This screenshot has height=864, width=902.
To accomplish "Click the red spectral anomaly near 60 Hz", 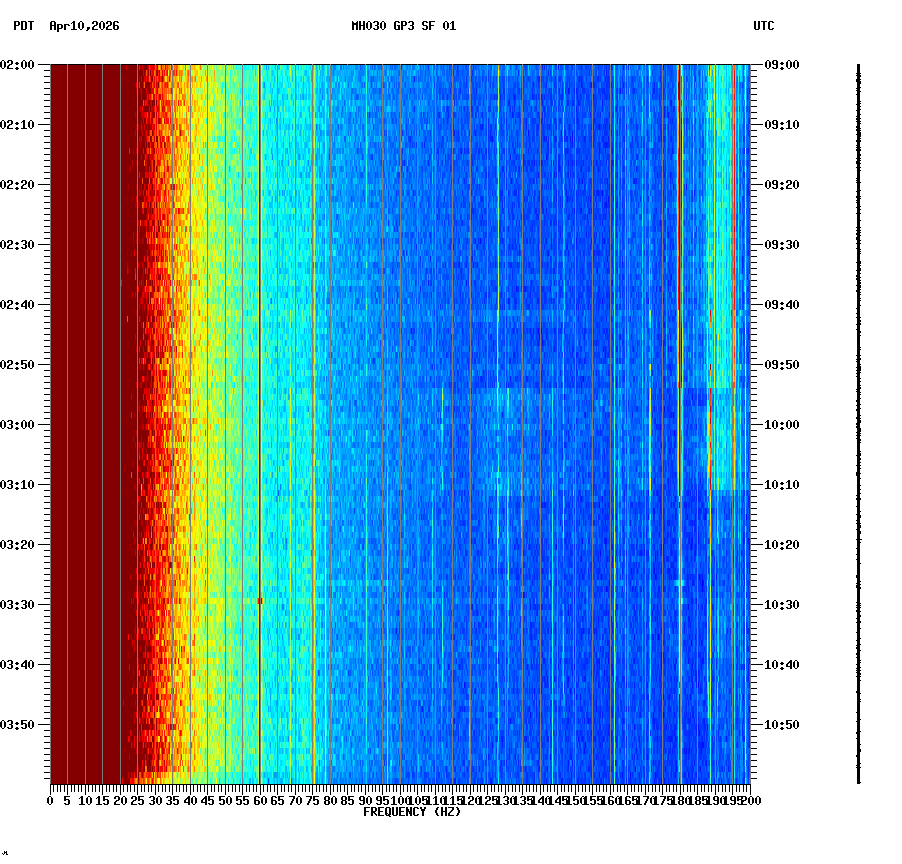I will pos(261,600).
